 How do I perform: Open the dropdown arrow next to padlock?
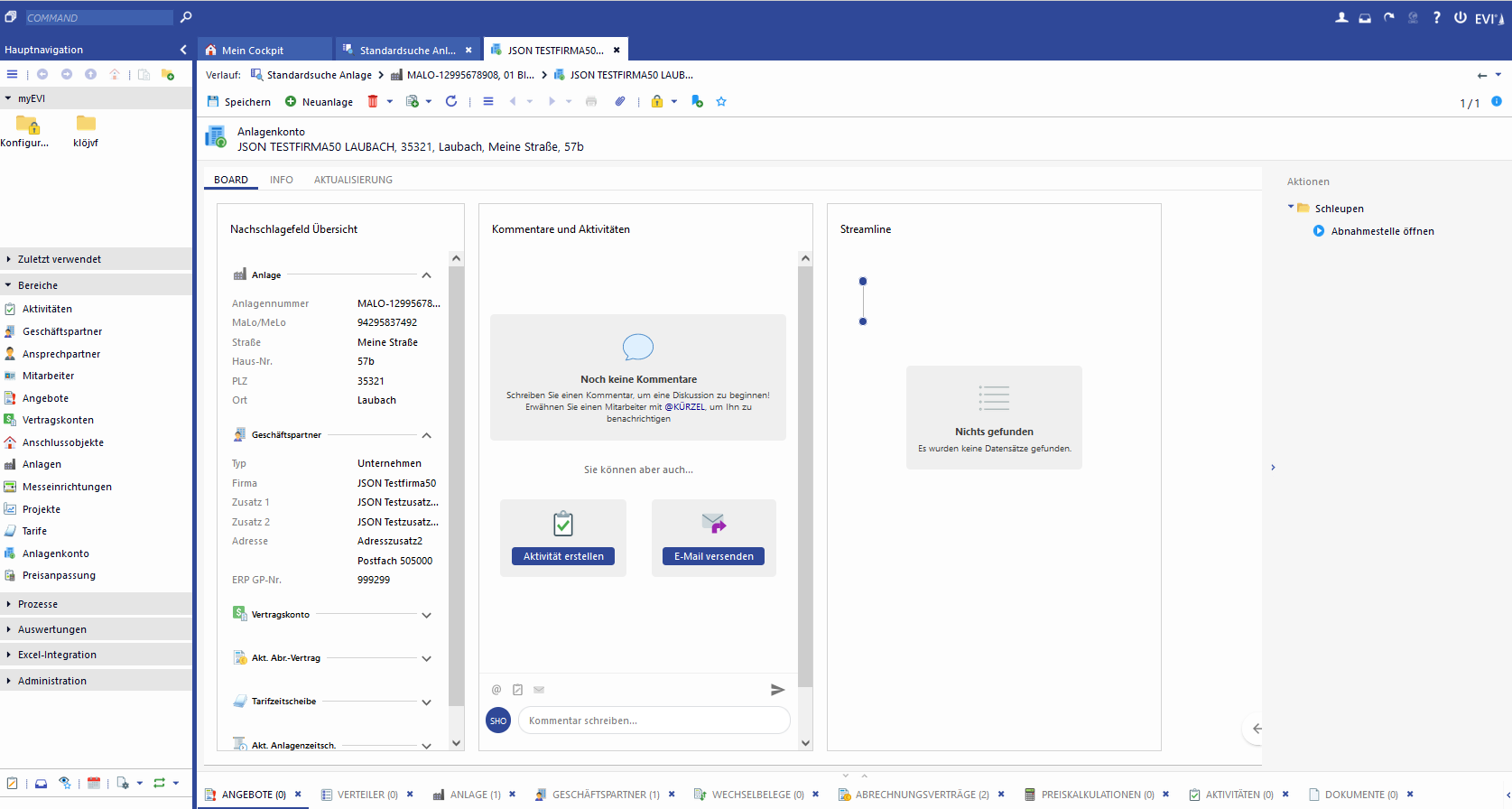[x=674, y=101]
